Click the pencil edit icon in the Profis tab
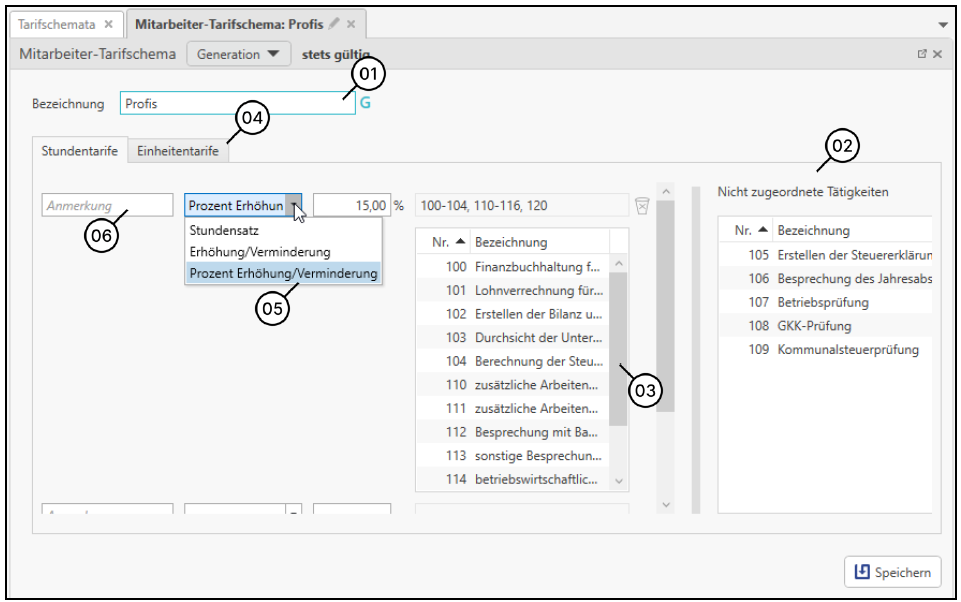 (334, 23)
